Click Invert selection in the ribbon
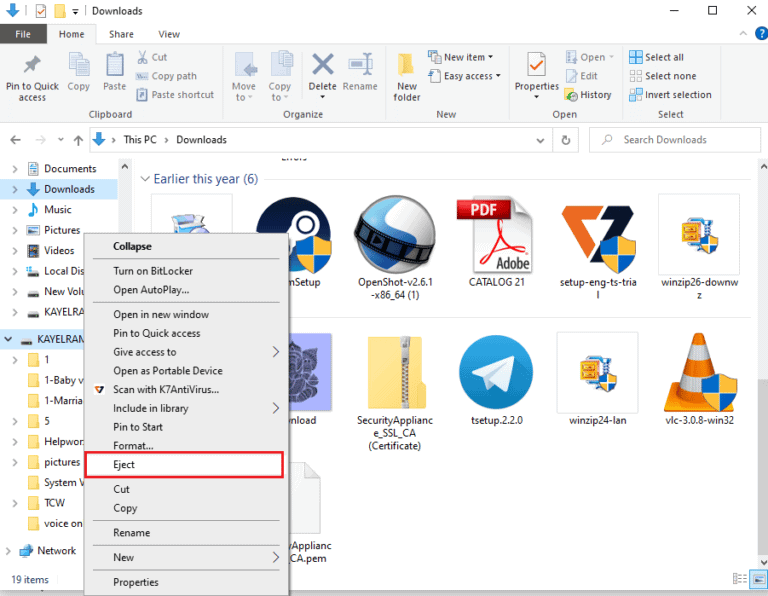This screenshot has width=768, height=596. [670, 95]
